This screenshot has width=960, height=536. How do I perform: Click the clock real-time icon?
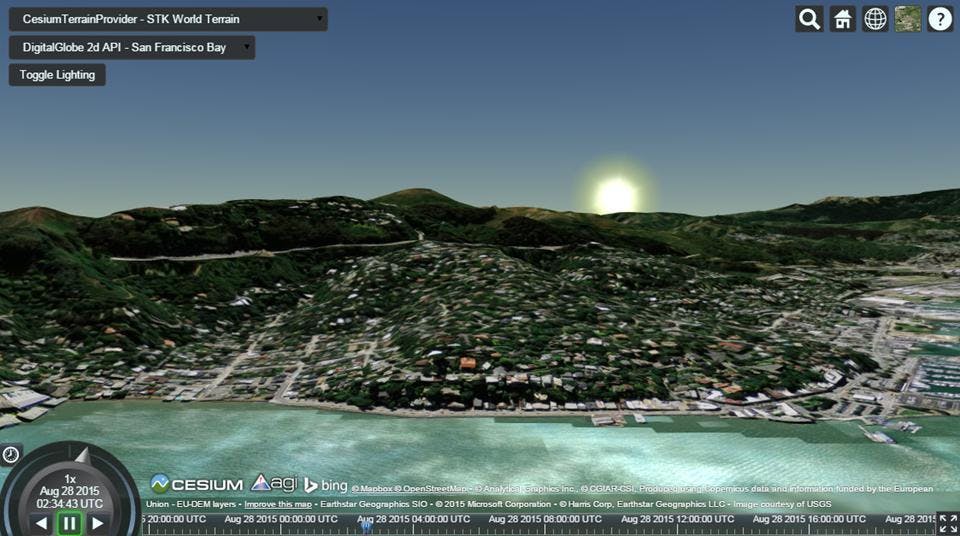(x=11, y=455)
